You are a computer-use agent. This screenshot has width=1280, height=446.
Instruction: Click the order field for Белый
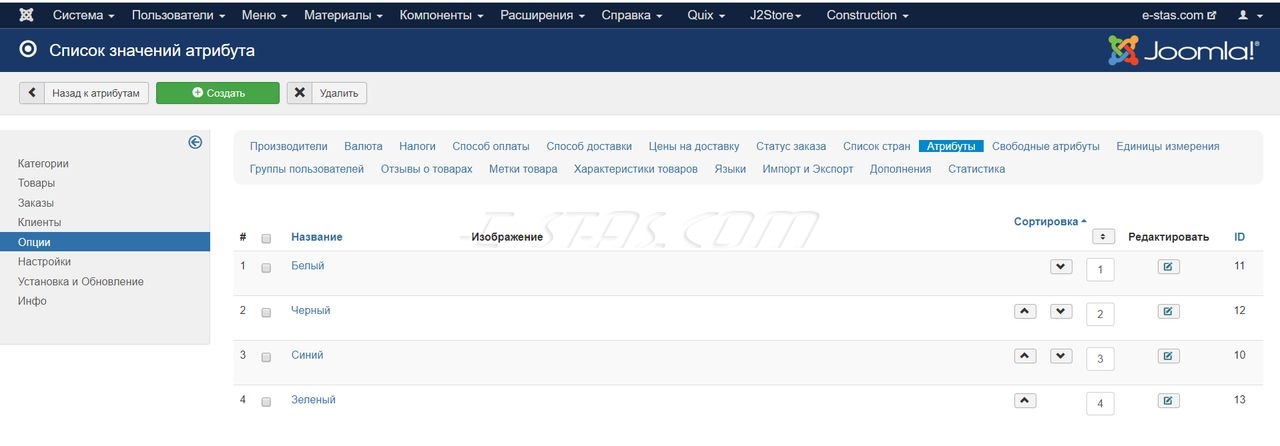[1100, 270]
